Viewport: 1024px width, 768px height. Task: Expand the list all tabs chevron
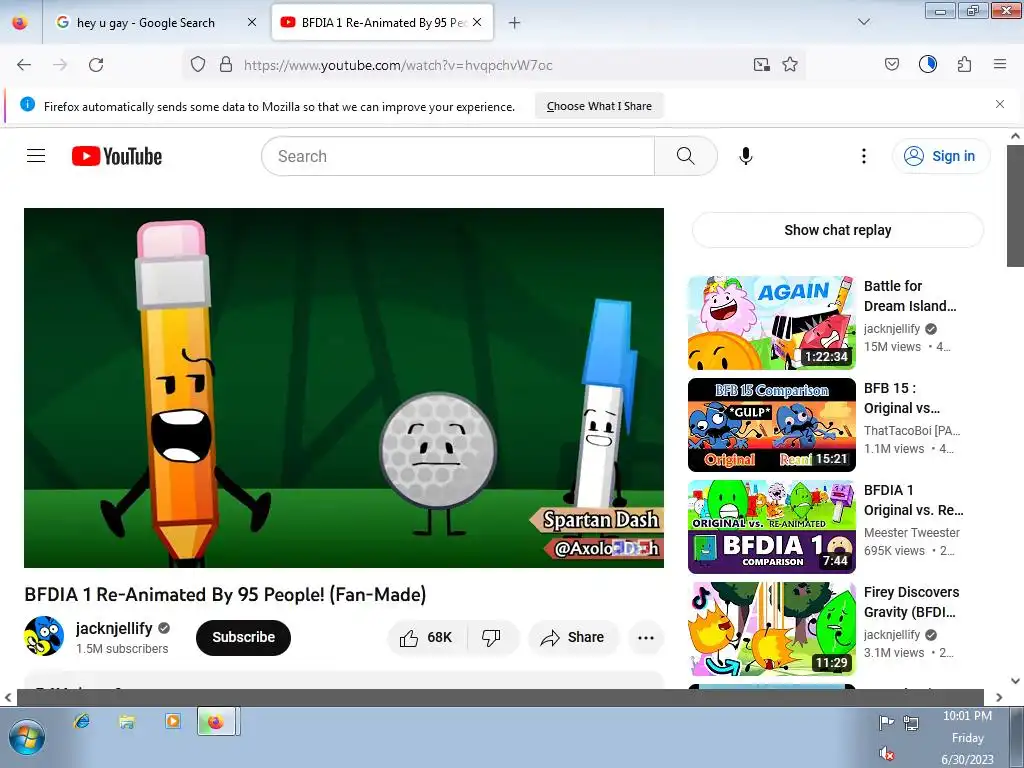(x=864, y=22)
